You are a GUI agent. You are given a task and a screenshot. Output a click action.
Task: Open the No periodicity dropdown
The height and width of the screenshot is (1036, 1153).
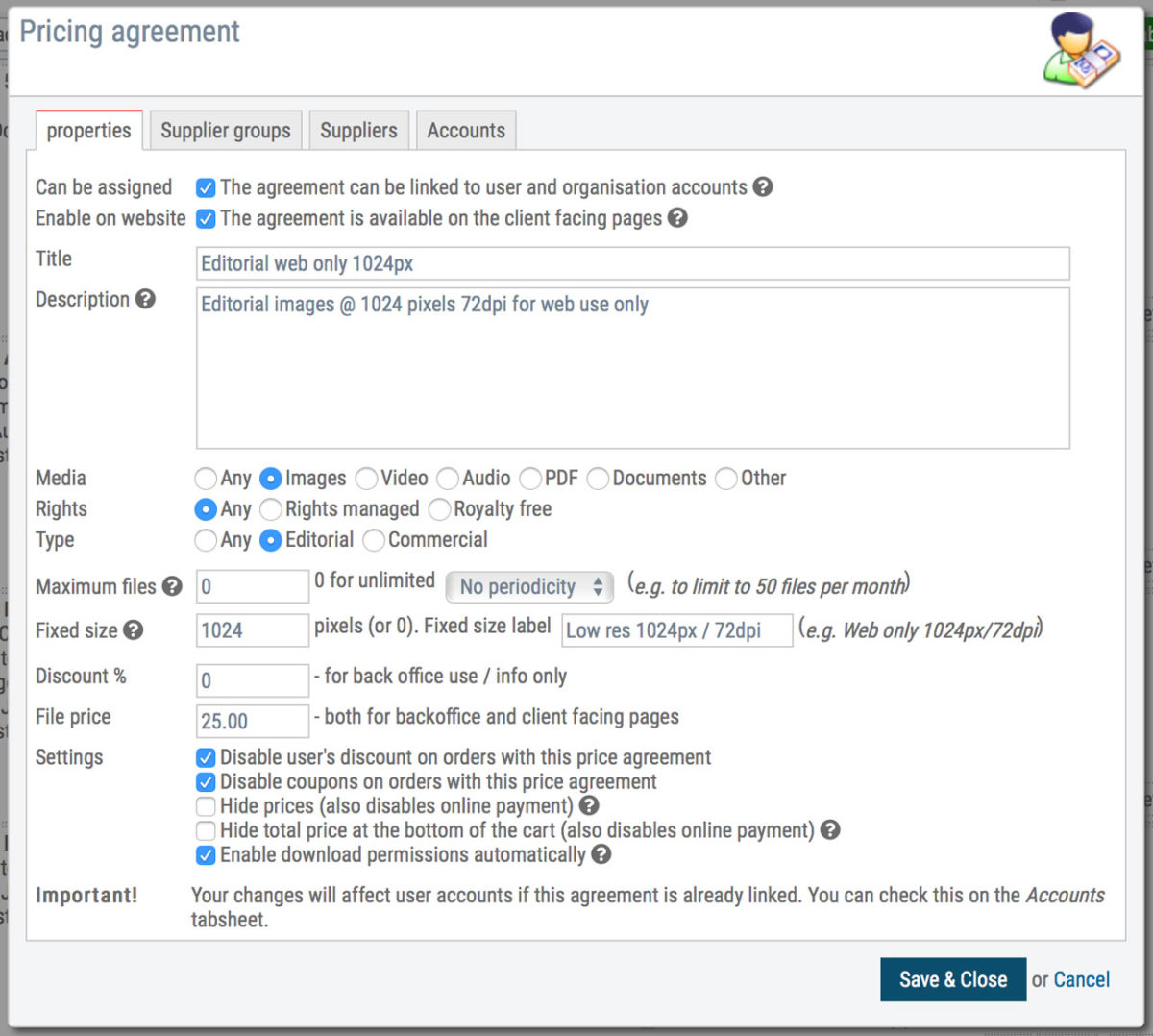[x=529, y=586]
